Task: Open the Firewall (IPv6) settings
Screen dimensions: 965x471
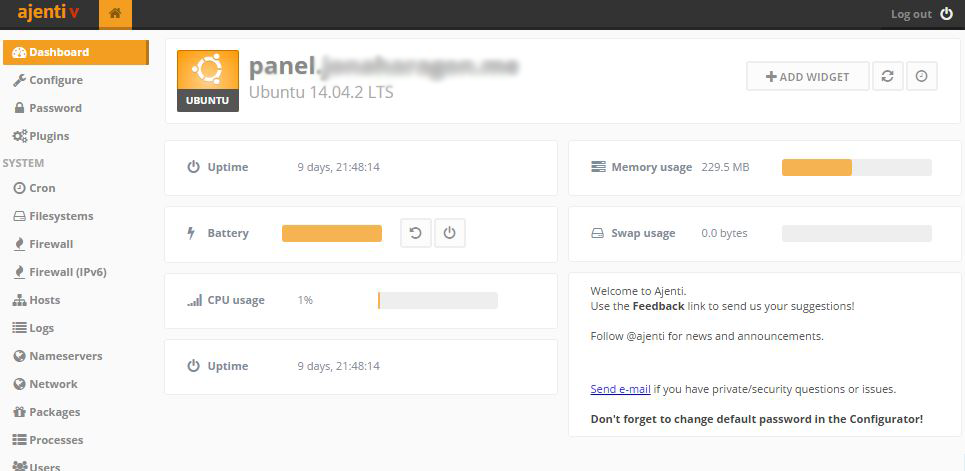Action: [67, 272]
